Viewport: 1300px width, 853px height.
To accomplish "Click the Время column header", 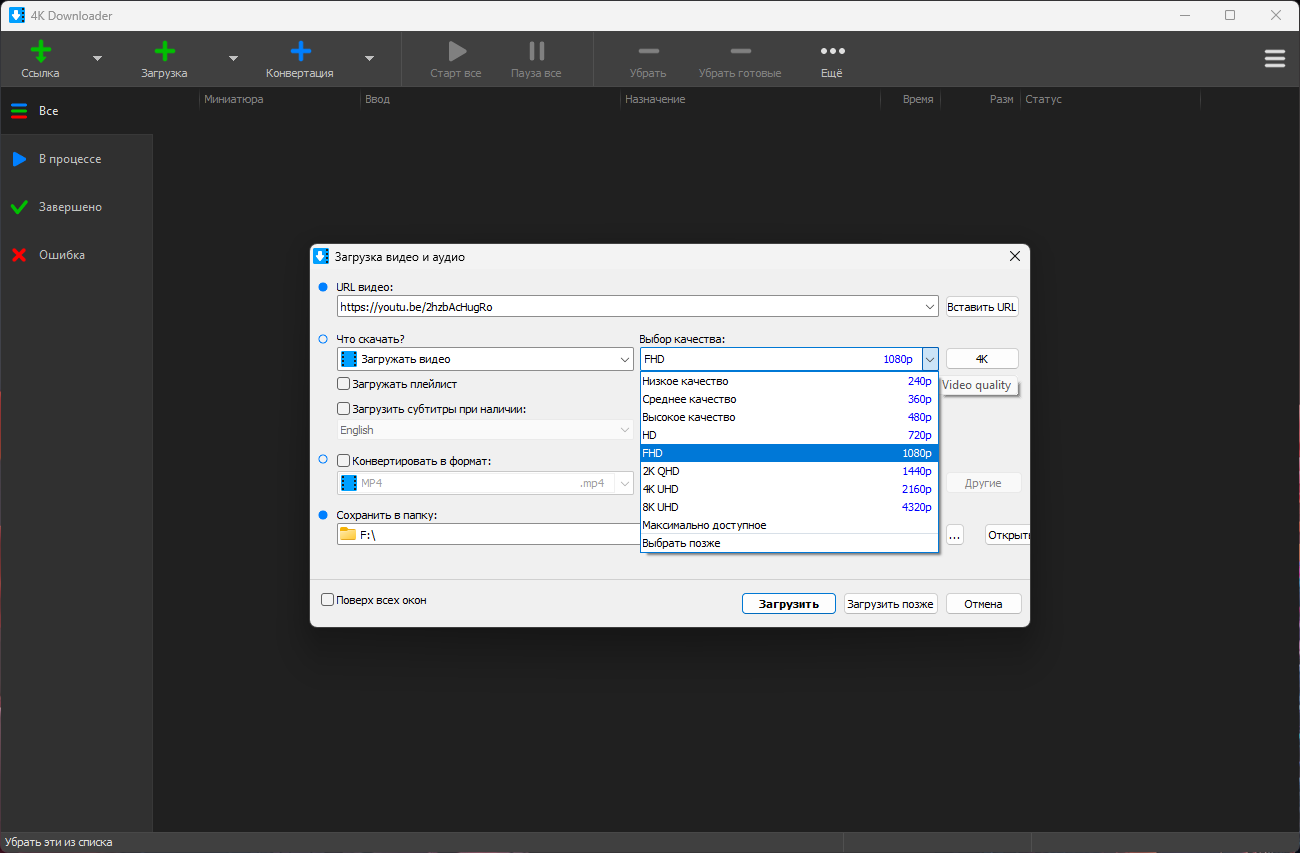I will (917, 99).
